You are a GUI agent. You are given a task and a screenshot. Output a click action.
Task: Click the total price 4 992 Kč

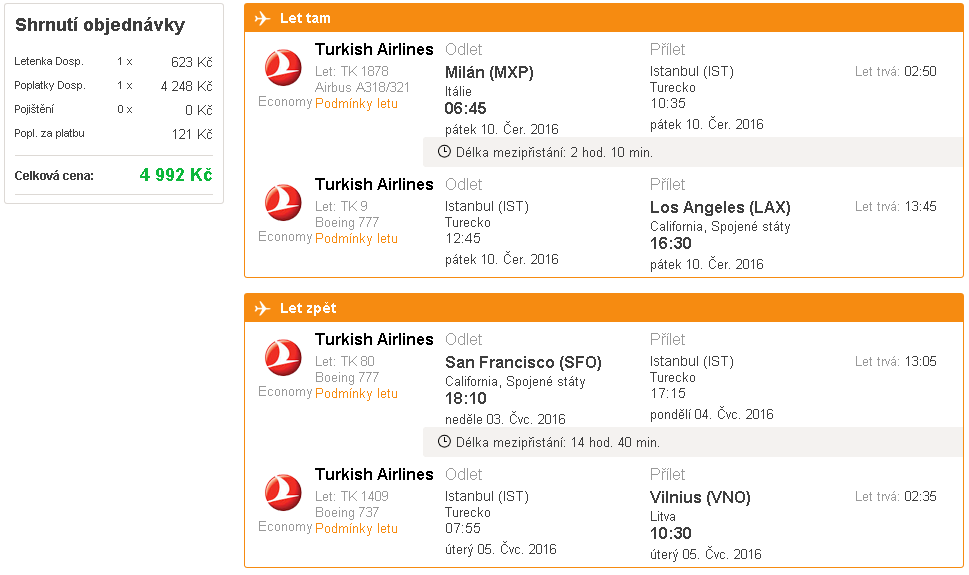coord(176,175)
